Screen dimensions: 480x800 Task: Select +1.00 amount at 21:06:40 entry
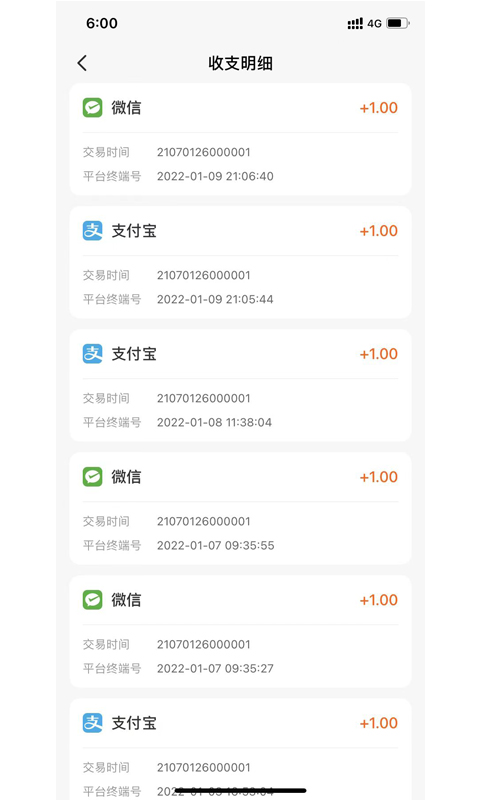click(378, 108)
